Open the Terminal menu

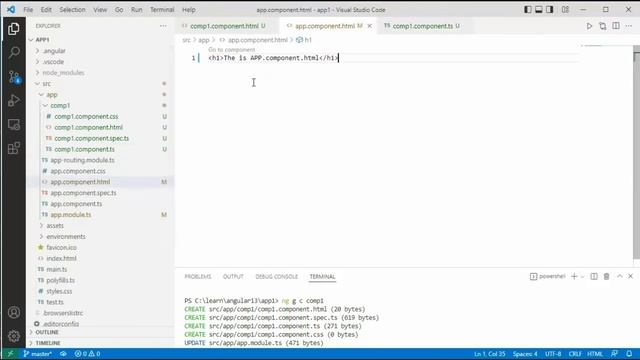pyautogui.click(x=162, y=9)
